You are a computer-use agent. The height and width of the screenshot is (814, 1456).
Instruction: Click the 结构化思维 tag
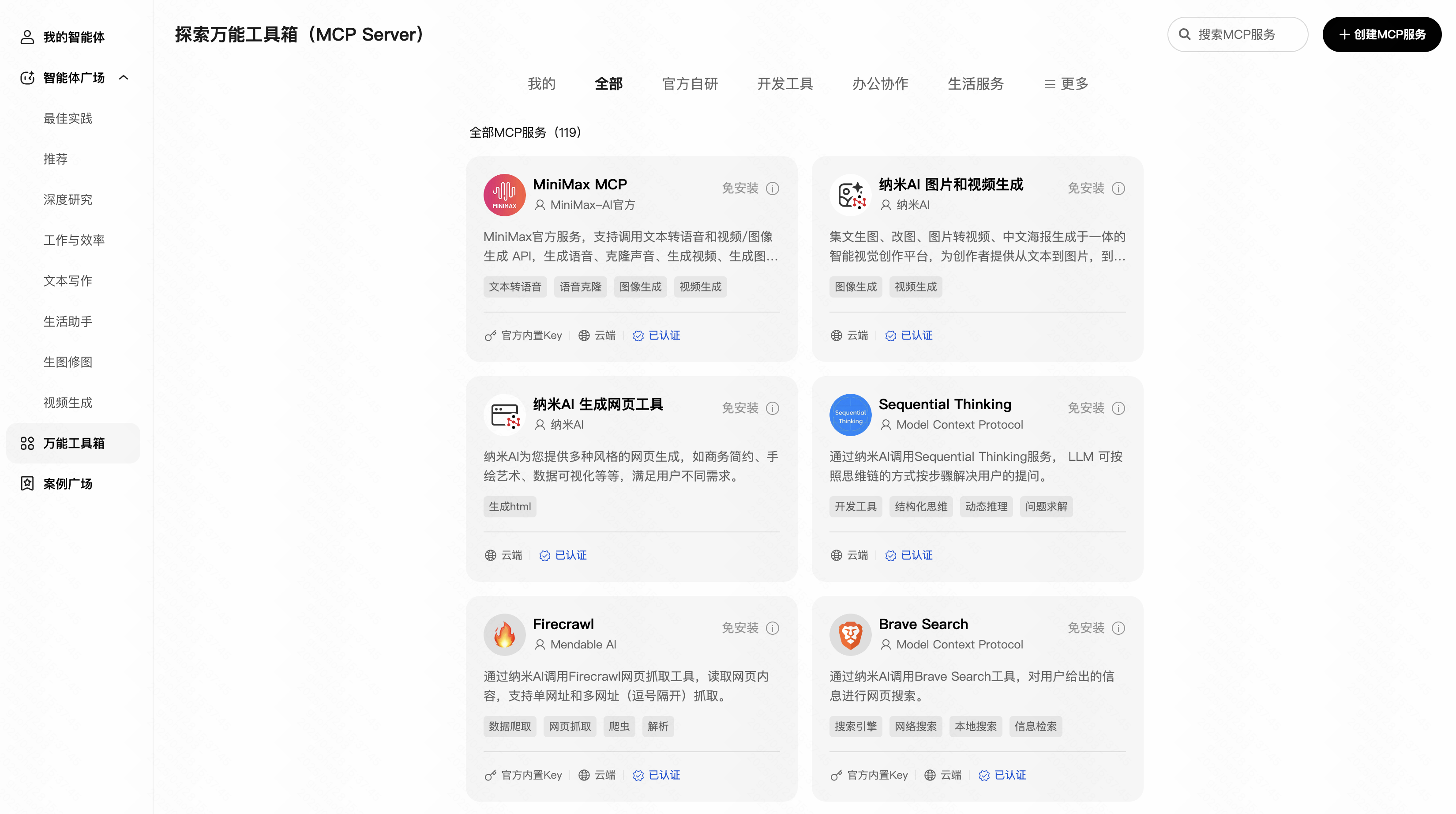(921, 507)
